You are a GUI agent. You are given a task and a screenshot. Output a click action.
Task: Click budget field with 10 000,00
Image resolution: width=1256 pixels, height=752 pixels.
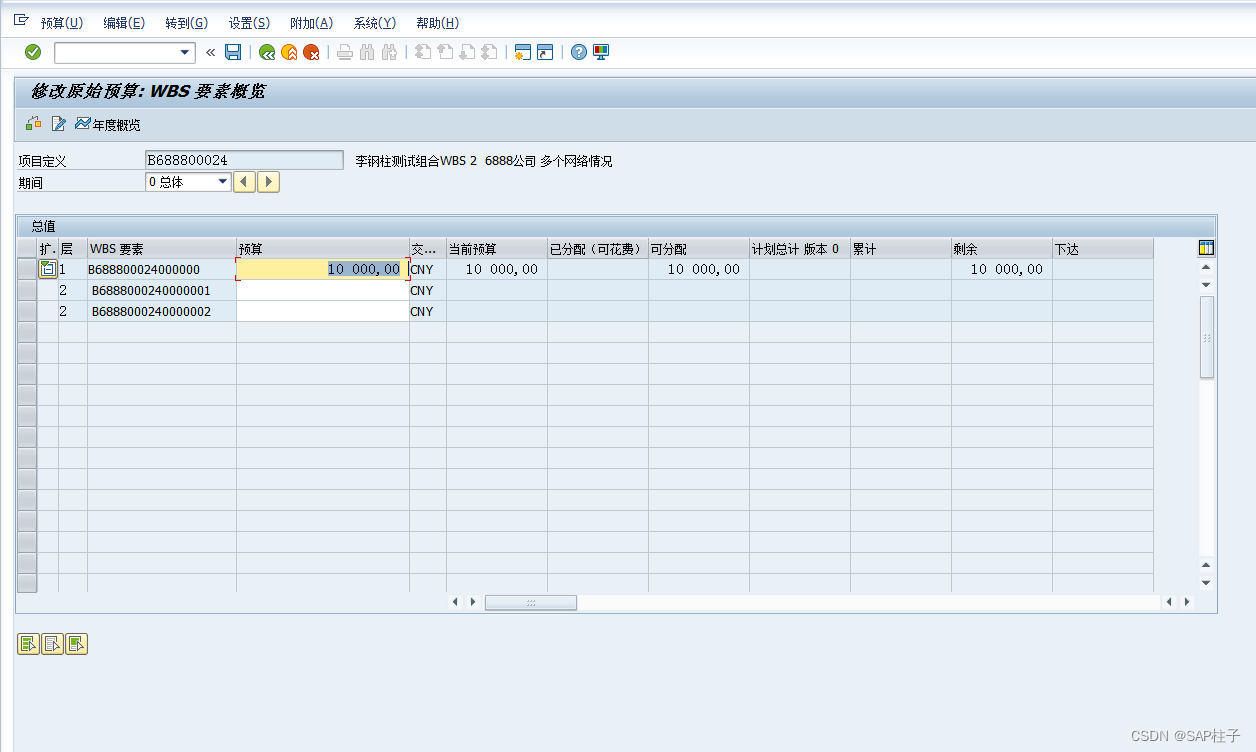[x=322, y=269]
